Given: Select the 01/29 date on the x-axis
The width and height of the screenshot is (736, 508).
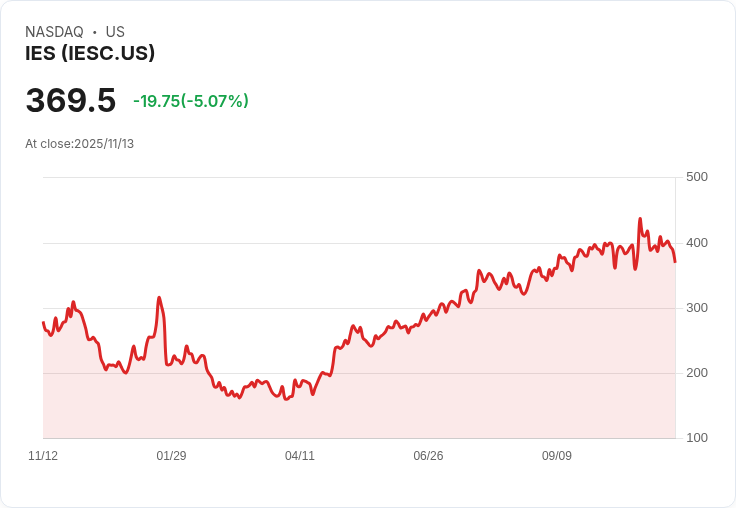Looking at the screenshot, I should tap(171, 456).
